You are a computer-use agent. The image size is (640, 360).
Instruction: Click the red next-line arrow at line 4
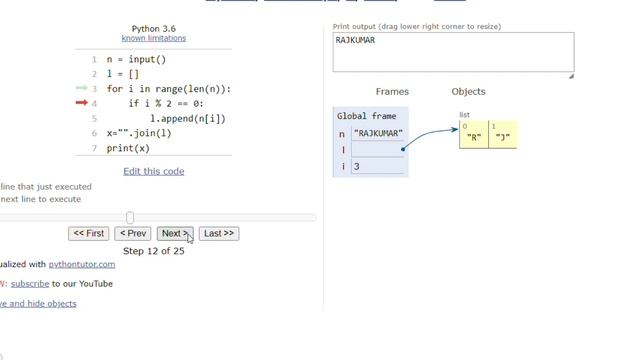(x=82, y=102)
